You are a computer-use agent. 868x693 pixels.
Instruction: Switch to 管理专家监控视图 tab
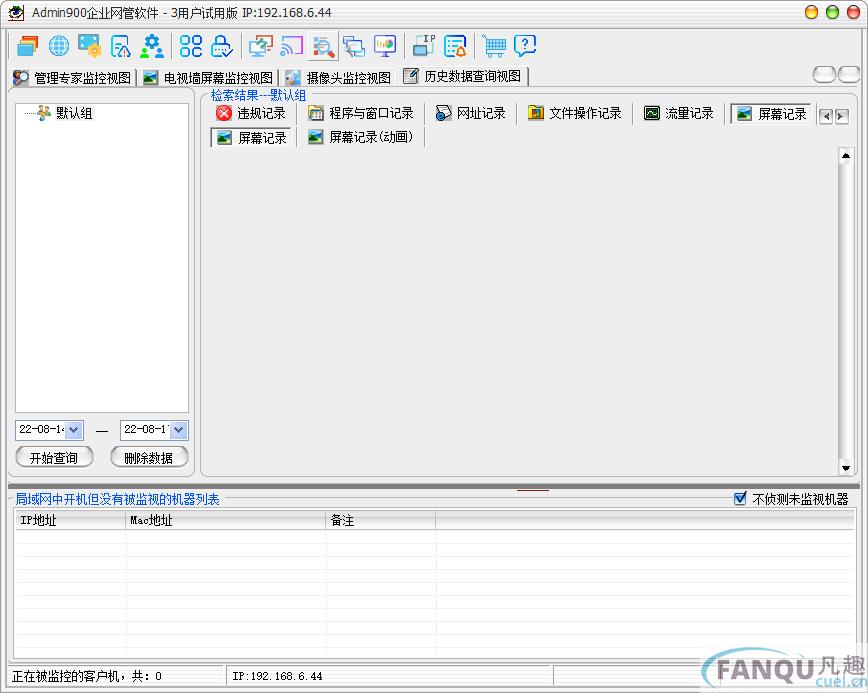[73, 78]
